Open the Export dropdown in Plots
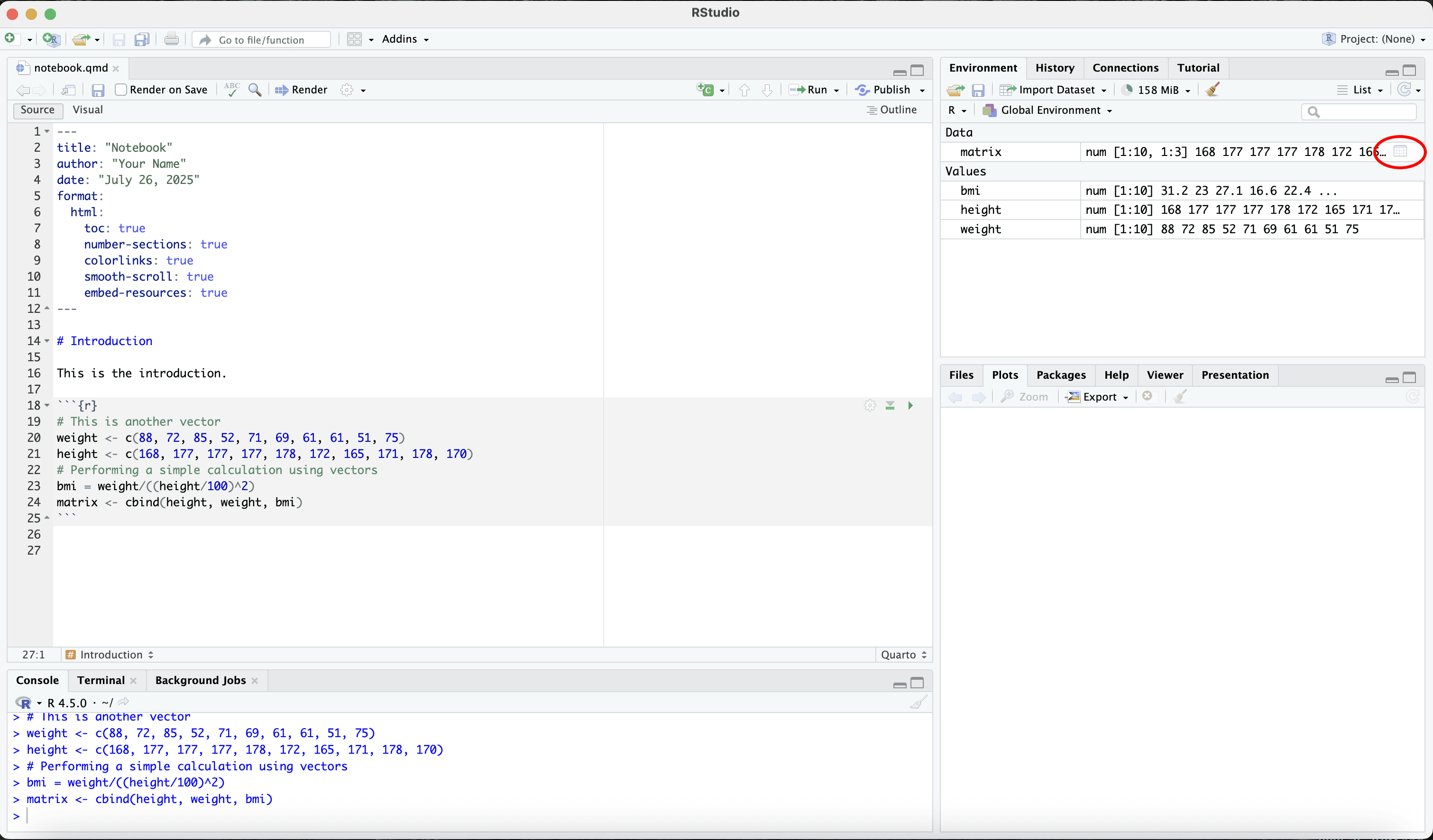The width and height of the screenshot is (1433, 840). (x=1098, y=397)
